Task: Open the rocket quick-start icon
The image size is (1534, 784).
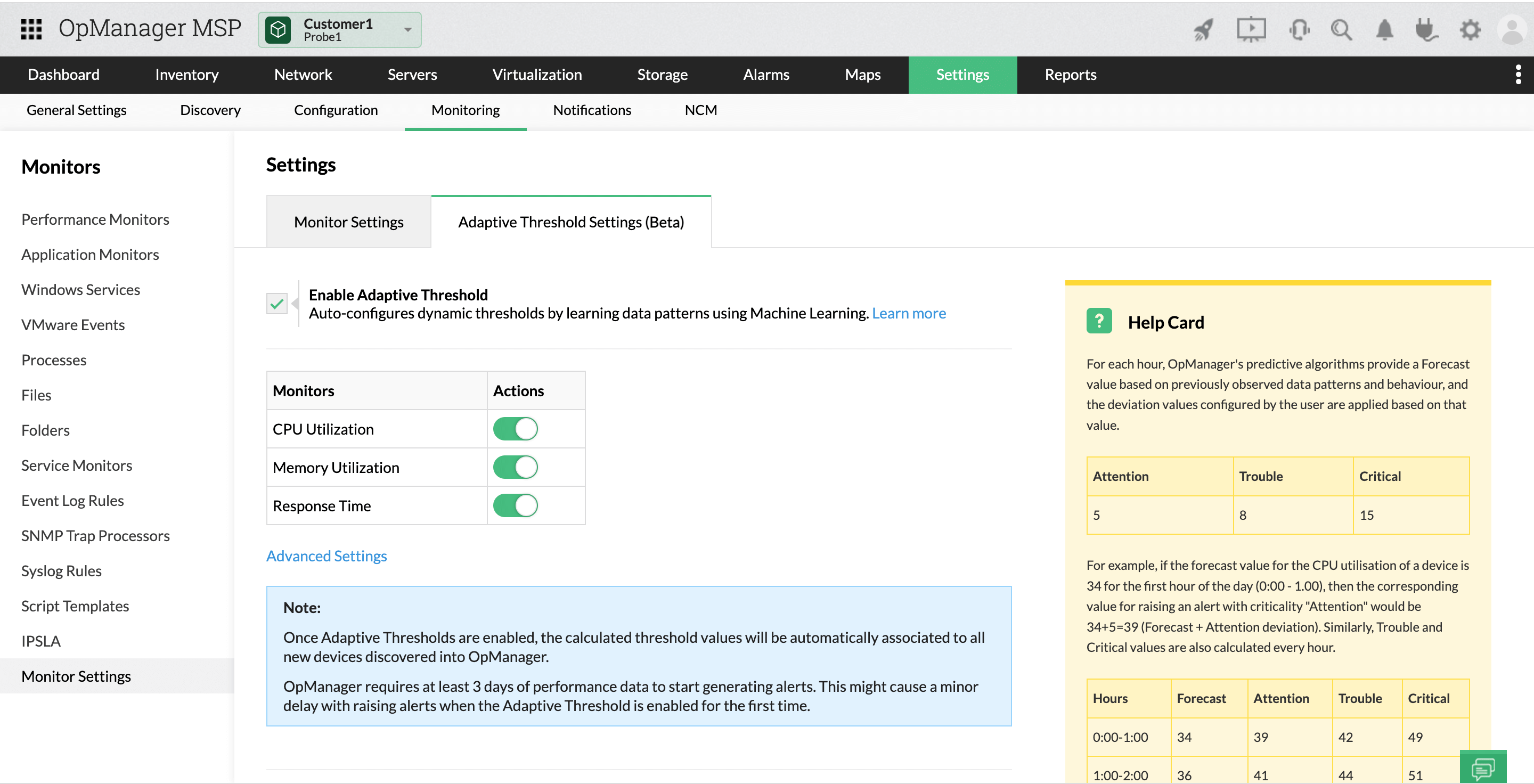Action: pos(1204,29)
